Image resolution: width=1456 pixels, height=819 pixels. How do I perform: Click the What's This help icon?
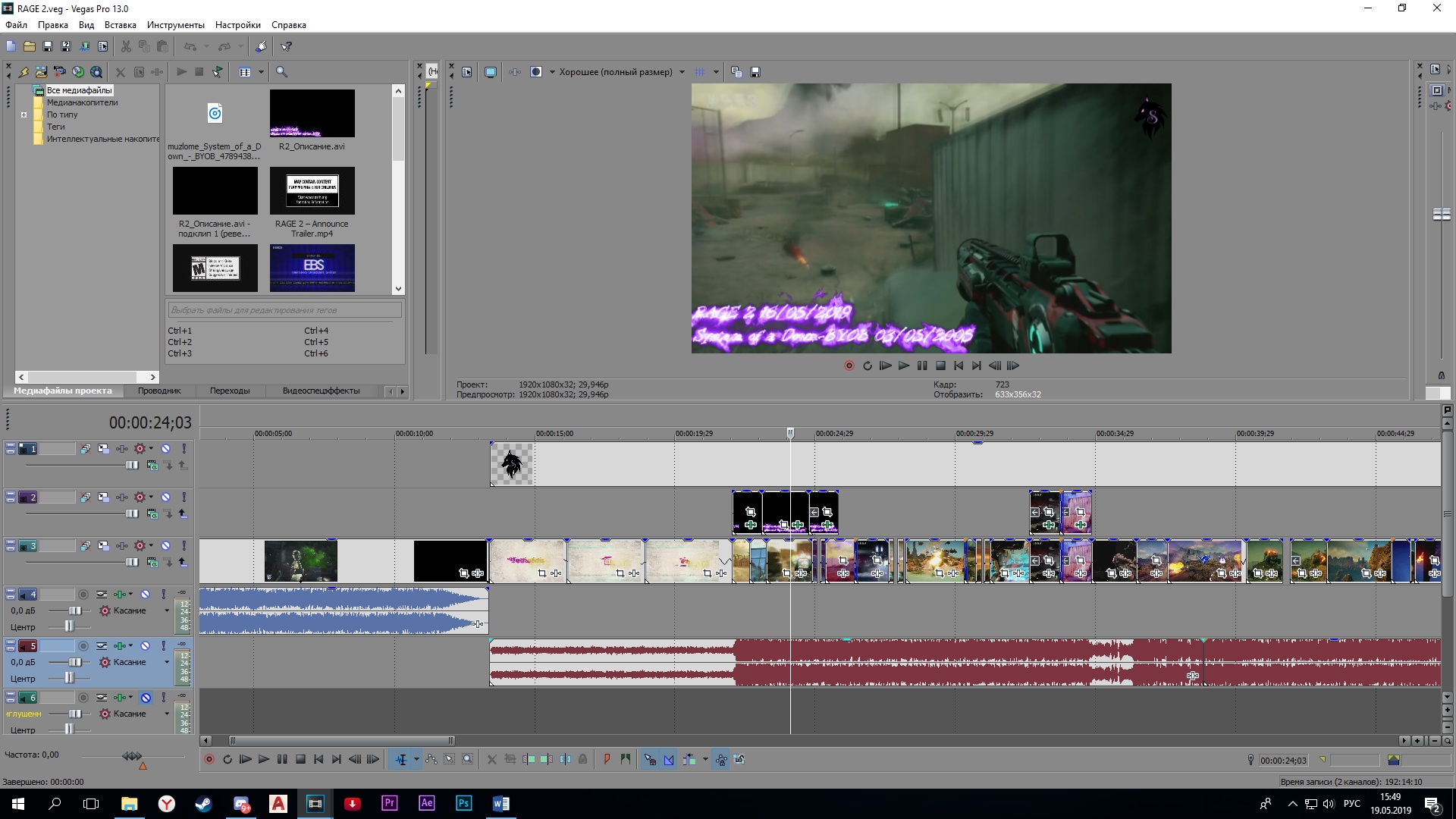pos(287,46)
